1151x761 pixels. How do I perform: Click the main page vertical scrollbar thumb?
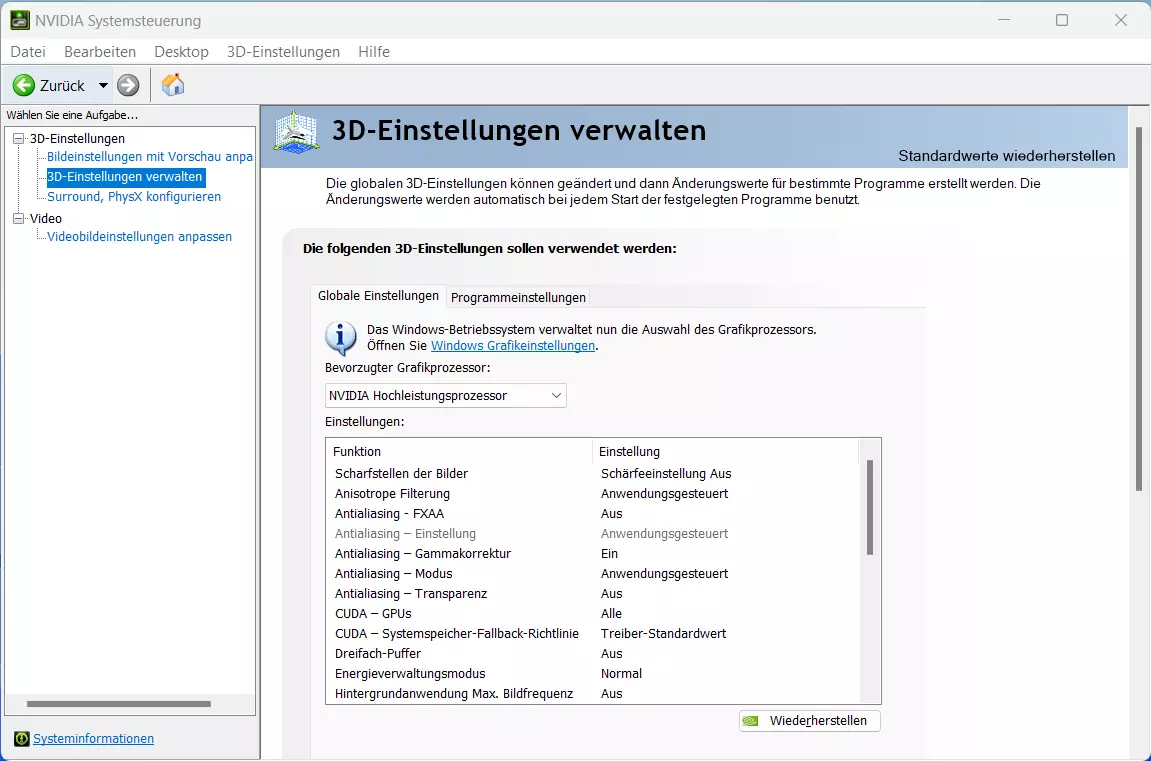[x=1139, y=309]
